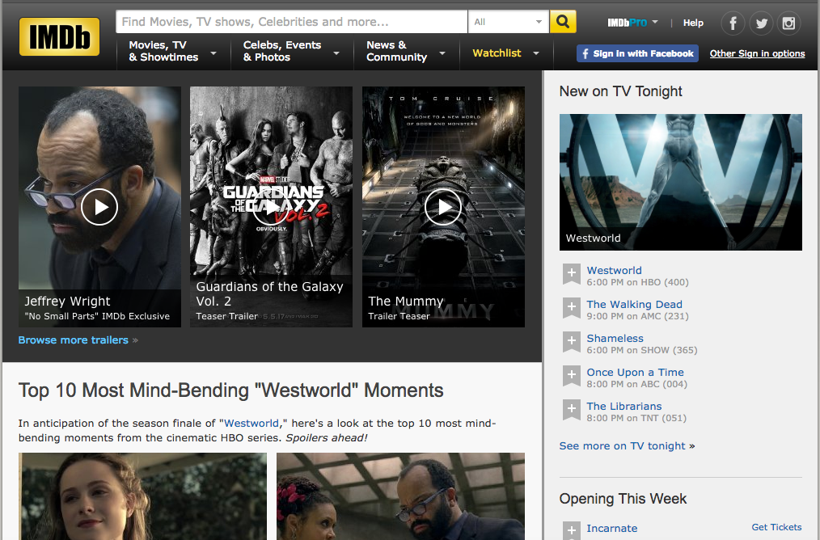
Task: Play the Guardians of the Galaxy trailer
Action: [270, 207]
